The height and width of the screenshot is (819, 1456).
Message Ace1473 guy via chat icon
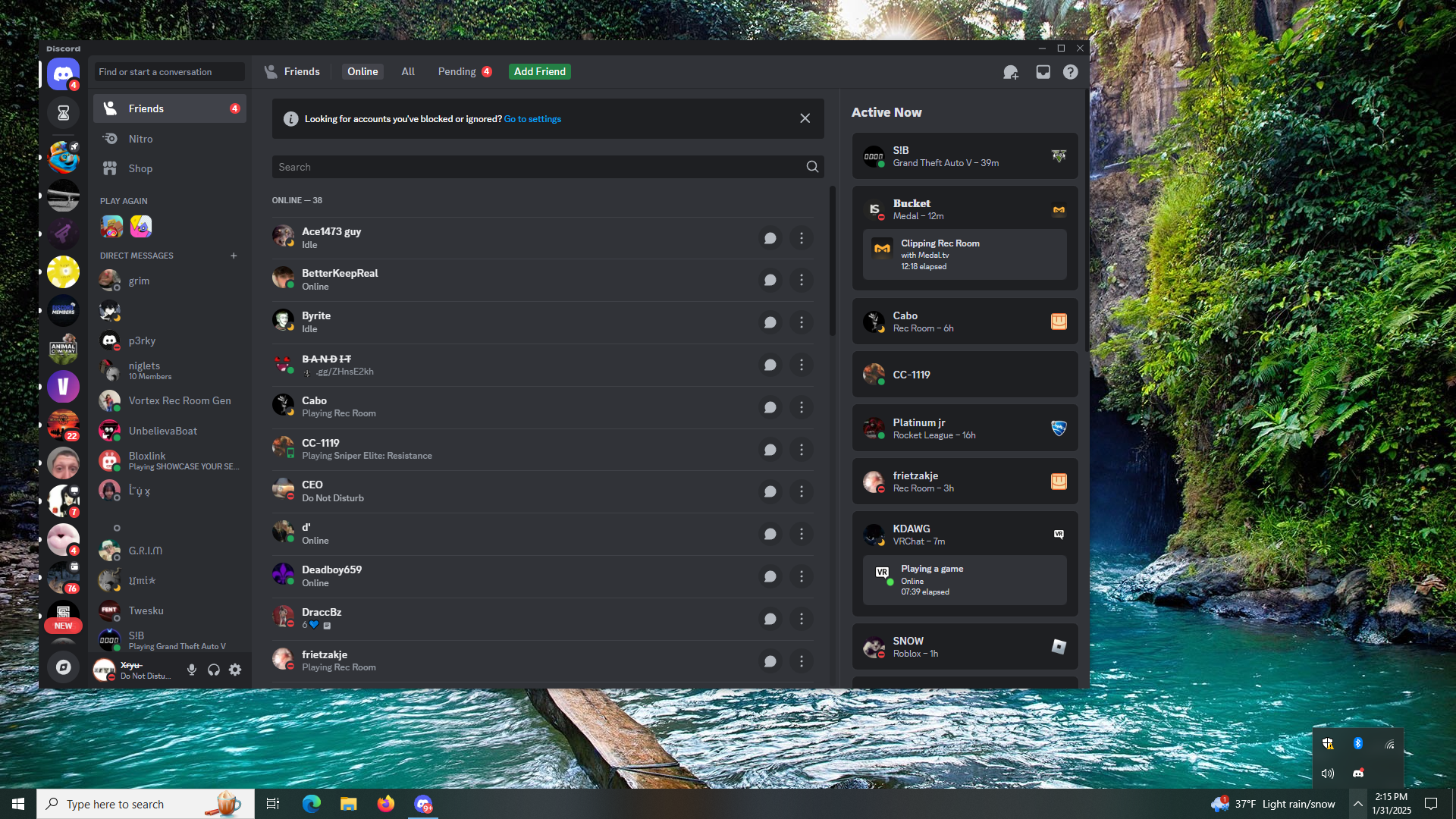click(770, 238)
